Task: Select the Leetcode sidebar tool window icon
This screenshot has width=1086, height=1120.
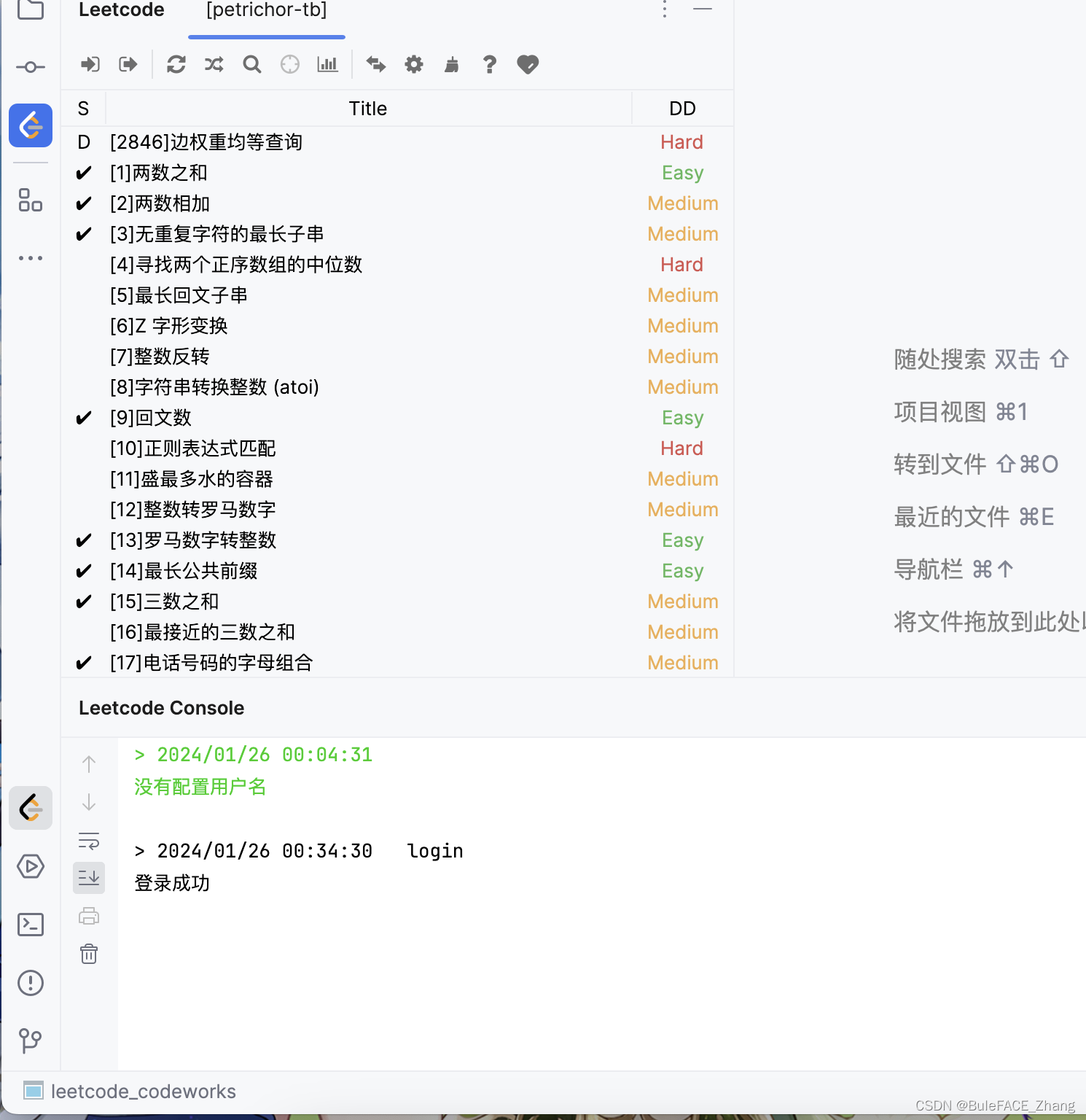Action: (x=31, y=125)
